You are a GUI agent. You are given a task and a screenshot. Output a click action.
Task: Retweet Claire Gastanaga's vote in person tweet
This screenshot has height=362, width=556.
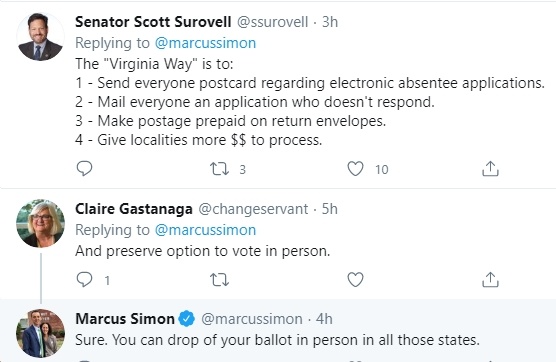[x=219, y=280]
